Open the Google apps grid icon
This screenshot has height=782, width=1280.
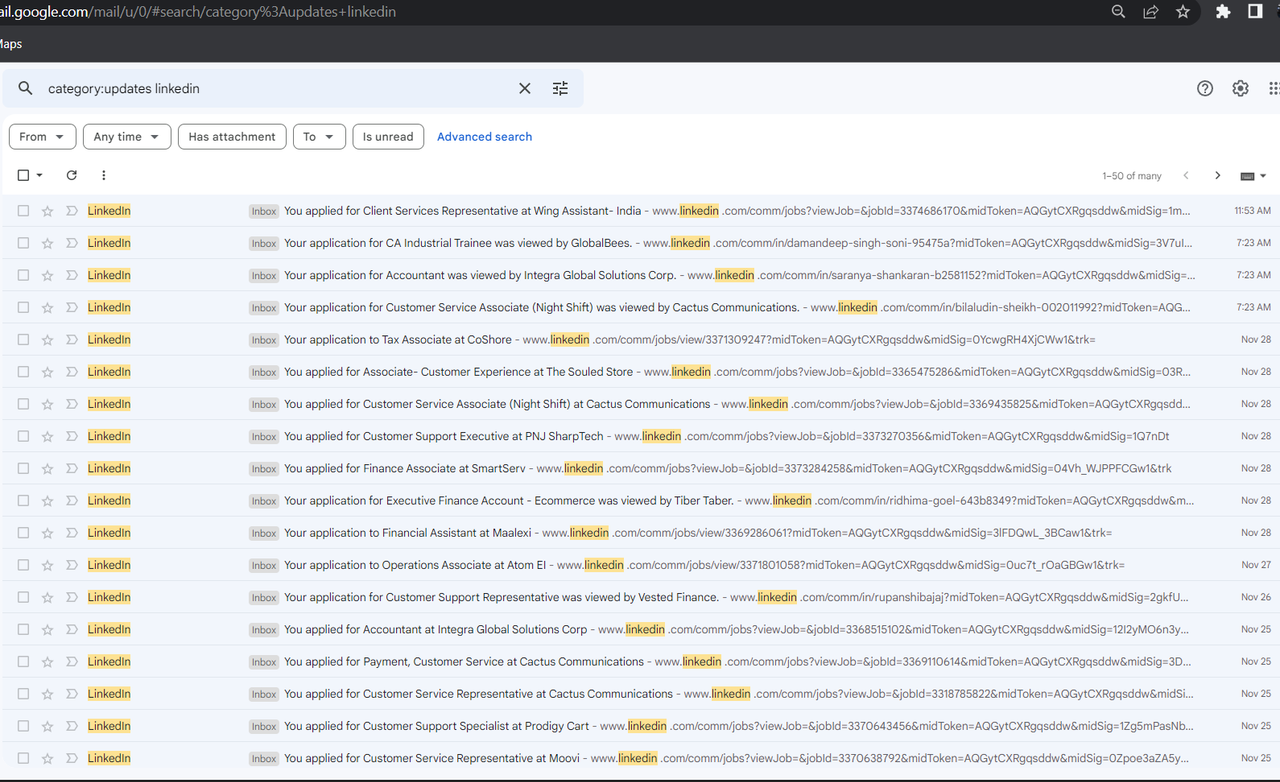[1274, 89]
